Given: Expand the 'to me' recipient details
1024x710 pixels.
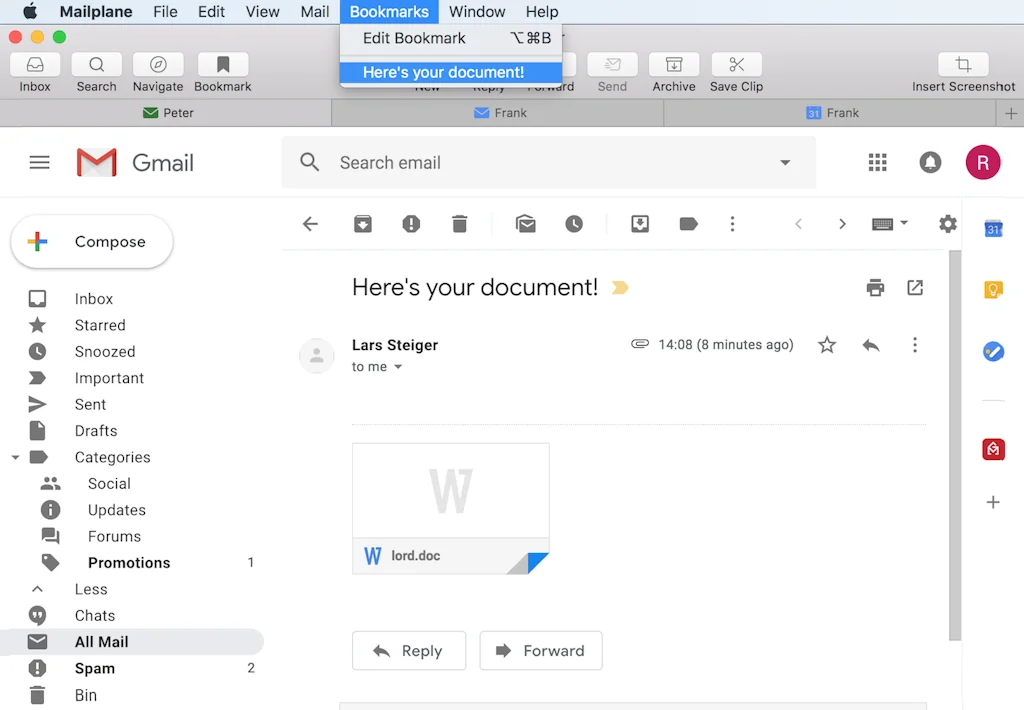Looking at the screenshot, I should (377, 367).
